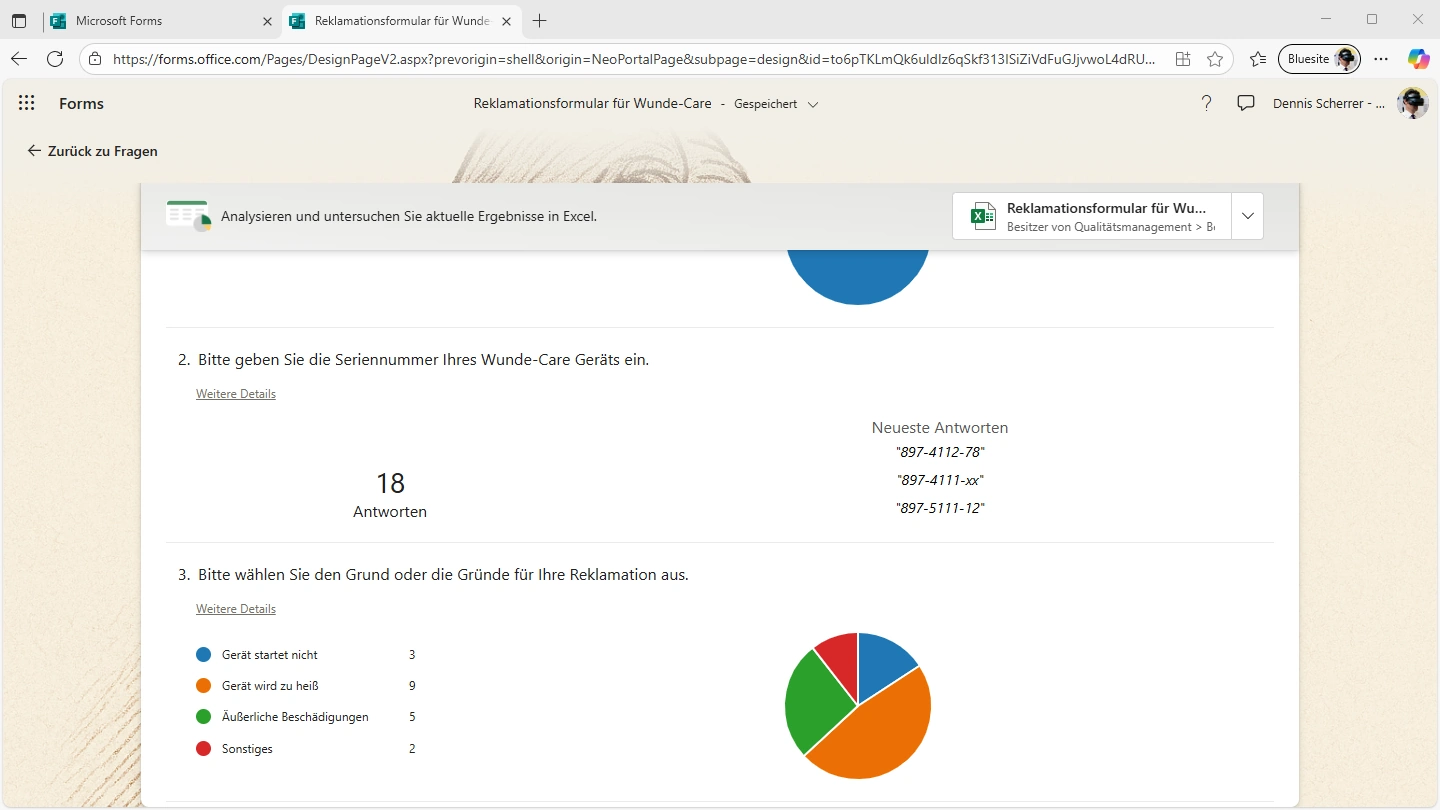Open the Forms app launcher waffle icon
The height and width of the screenshot is (810, 1440).
[x=27, y=103]
